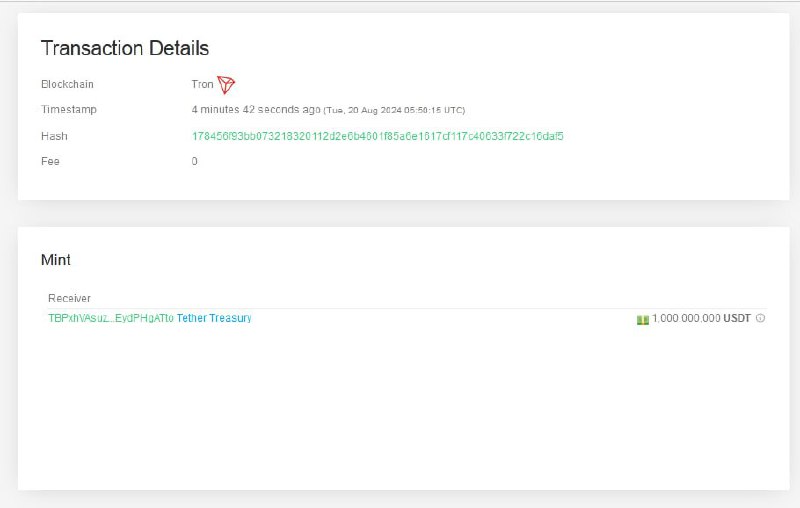Click the Tether Treasury label link
This screenshot has height=508, width=800.
pyautogui.click(x=214, y=318)
